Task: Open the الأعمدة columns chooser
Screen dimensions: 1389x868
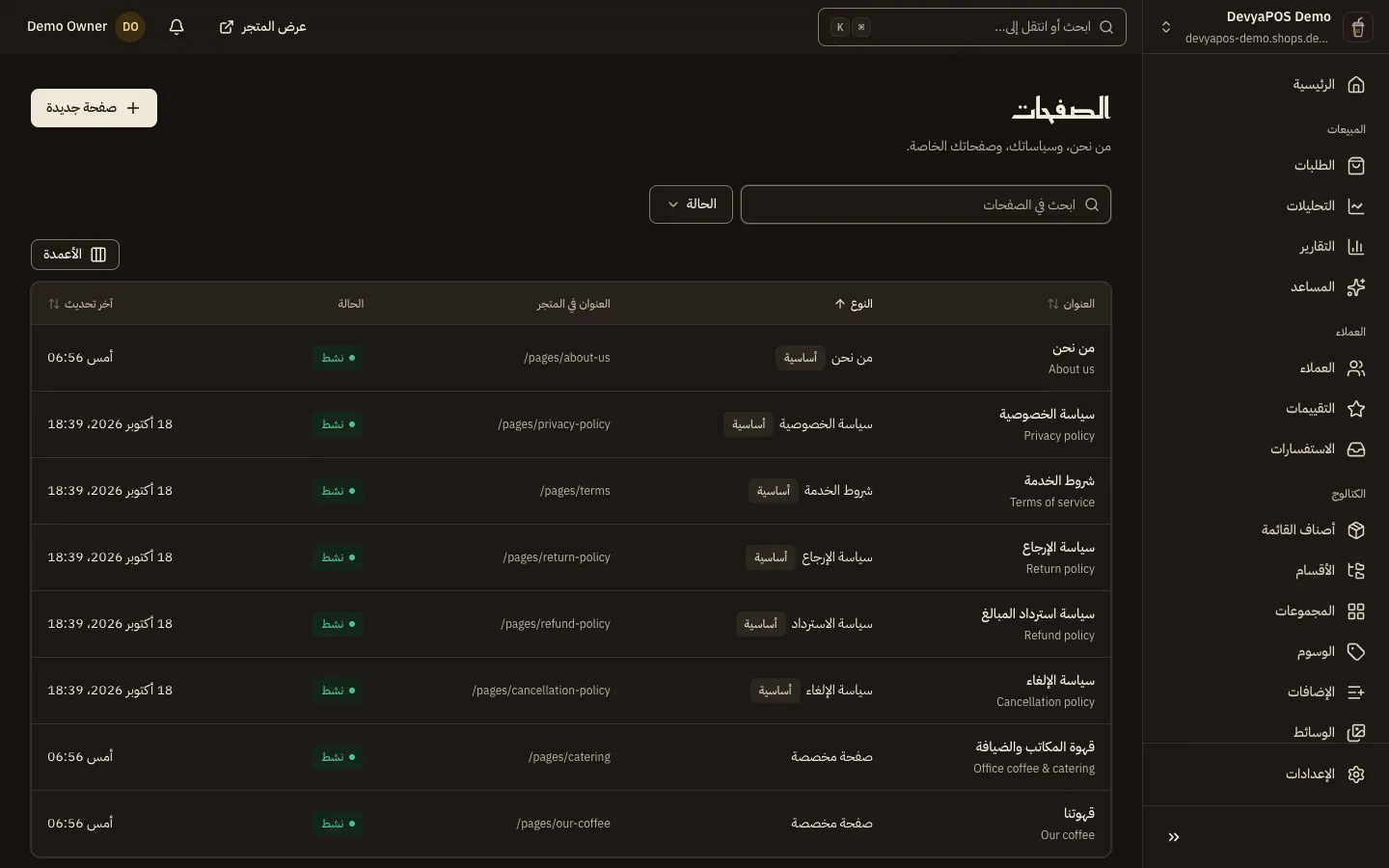Action: click(75, 255)
